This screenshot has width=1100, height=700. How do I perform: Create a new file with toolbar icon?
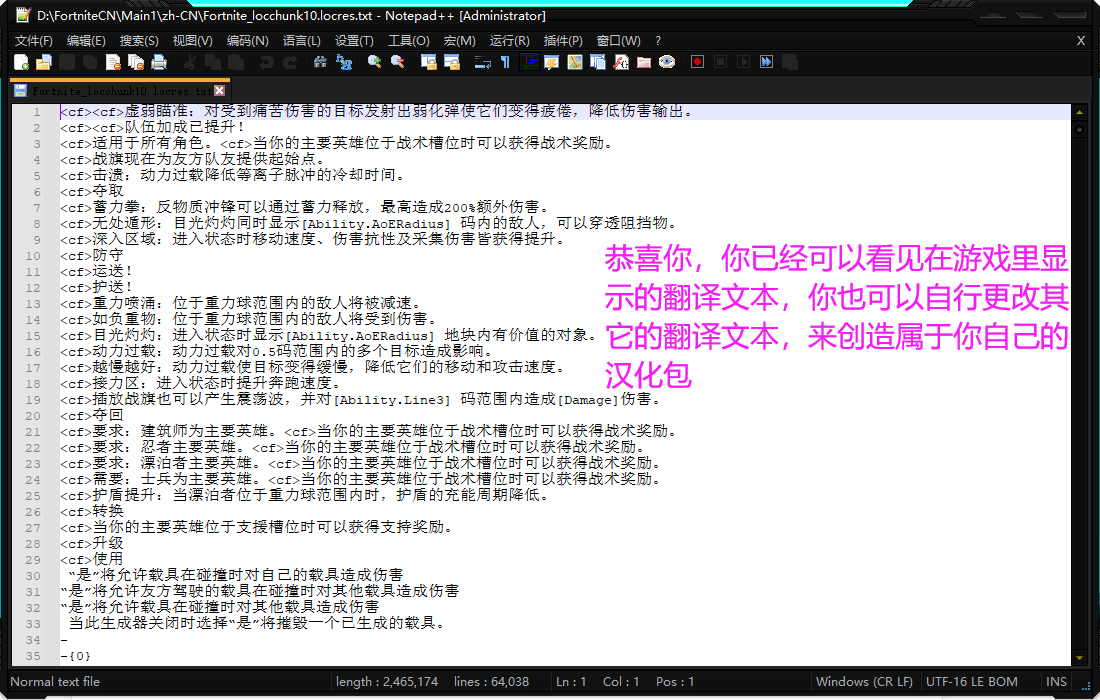tap(21, 62)
